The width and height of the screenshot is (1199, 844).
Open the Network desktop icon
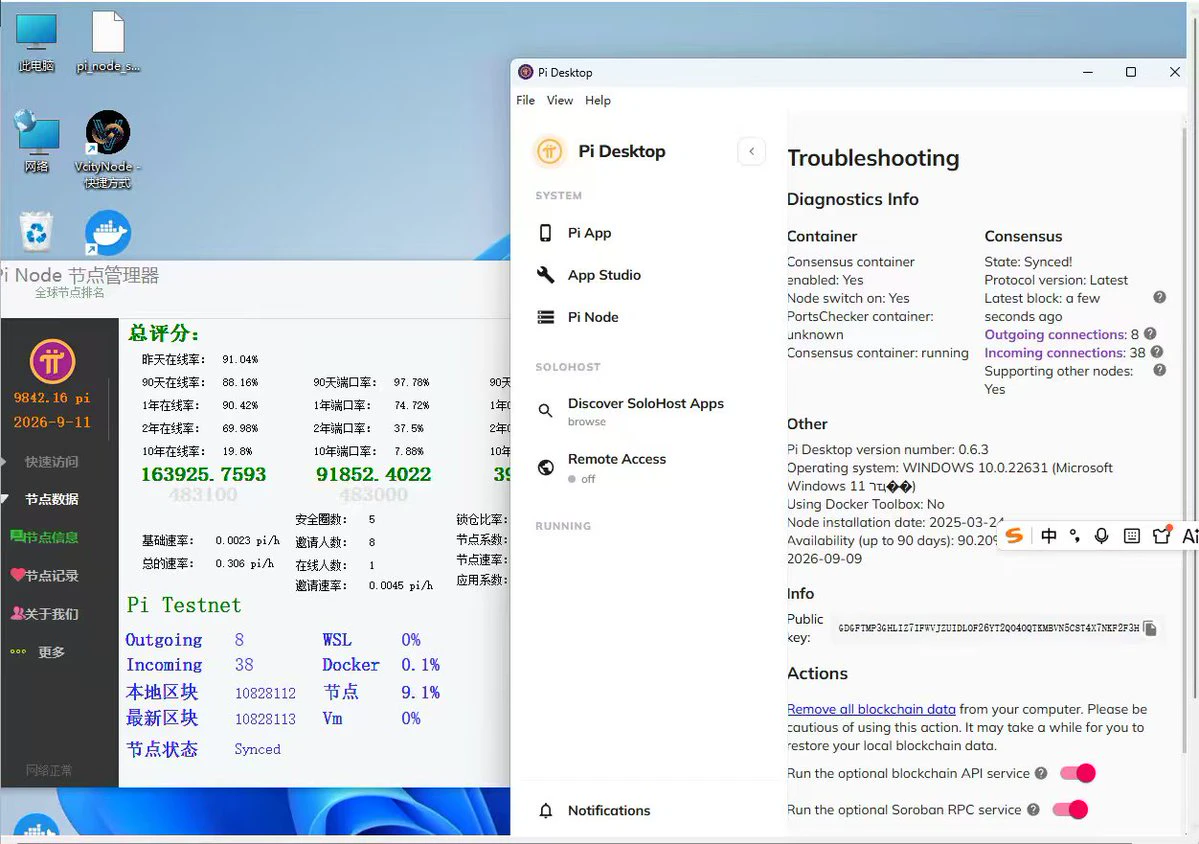(x=36, y=142)
